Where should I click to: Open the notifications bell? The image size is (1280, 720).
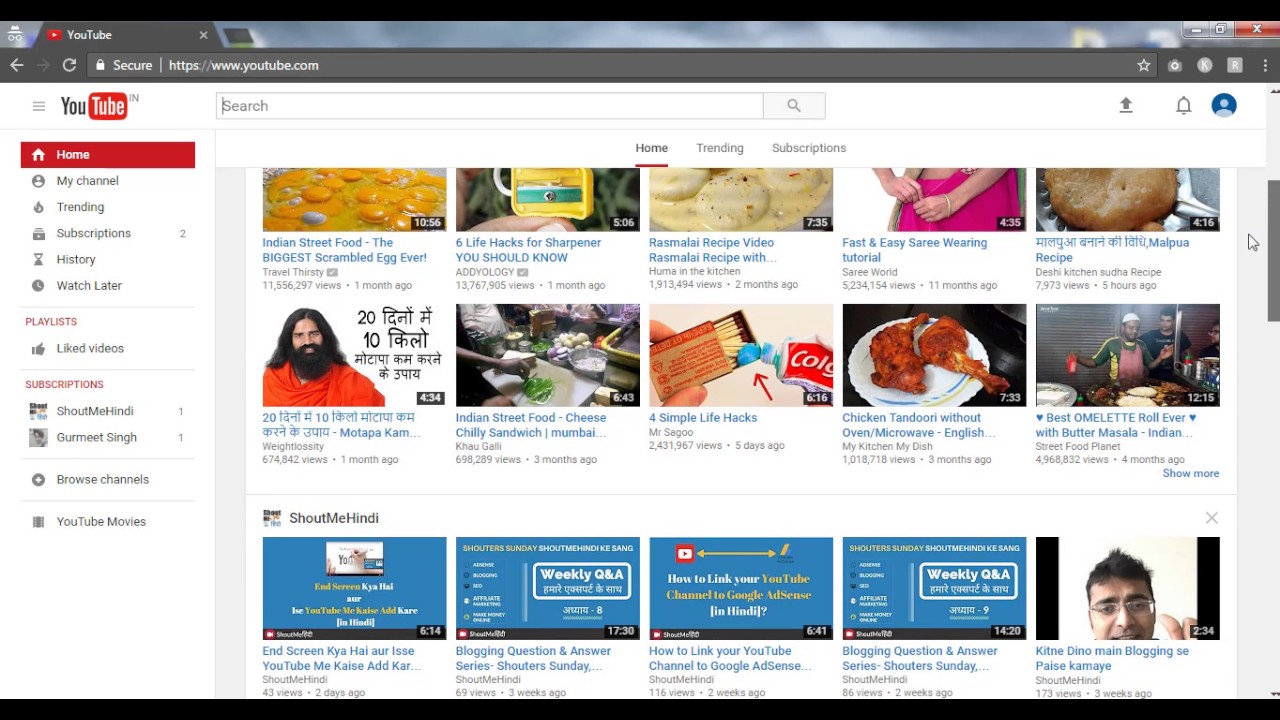pyautogui.click(x=1184, y=105)
